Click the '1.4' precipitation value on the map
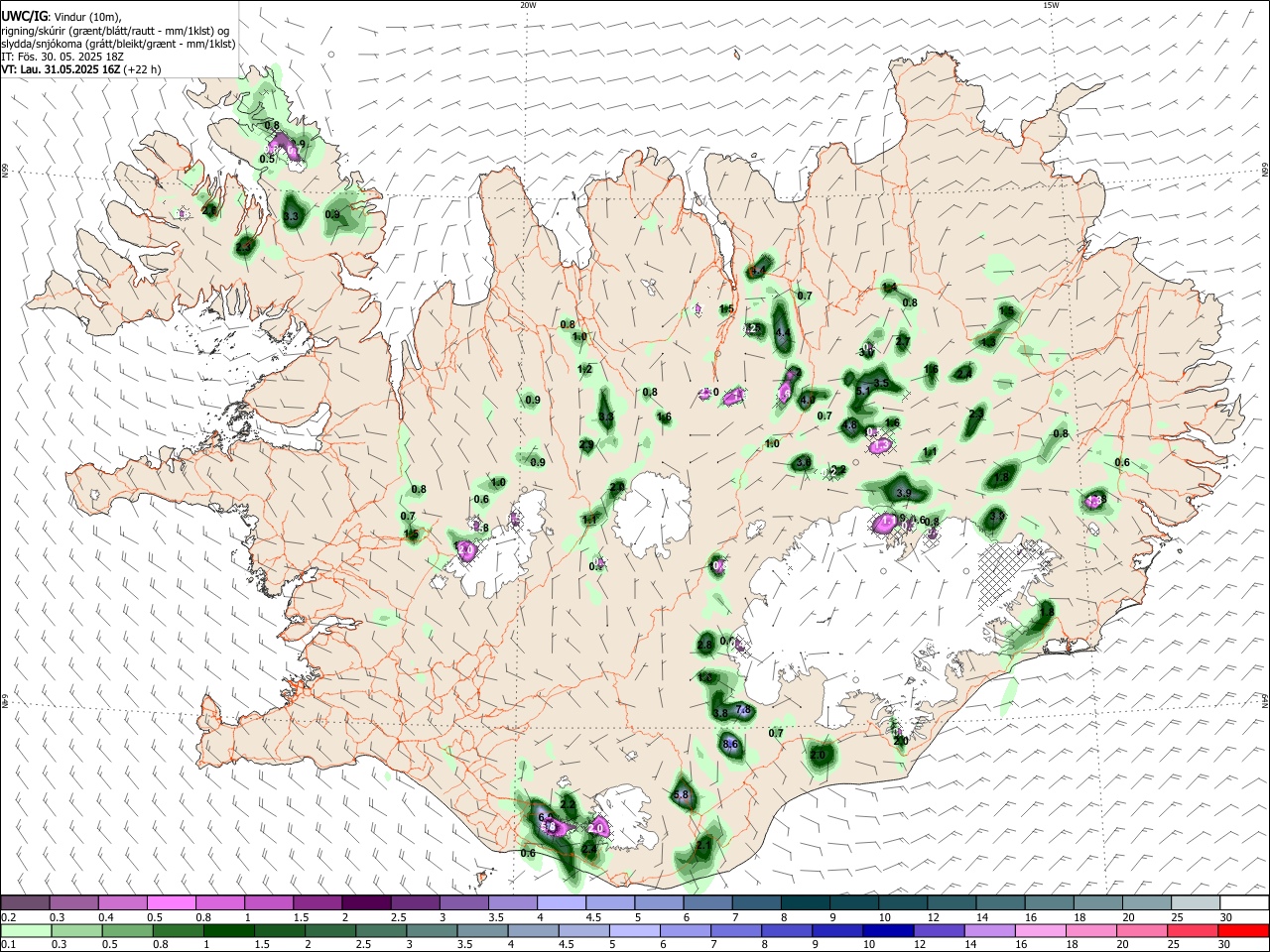1270x952 pixels. (889, 288)
